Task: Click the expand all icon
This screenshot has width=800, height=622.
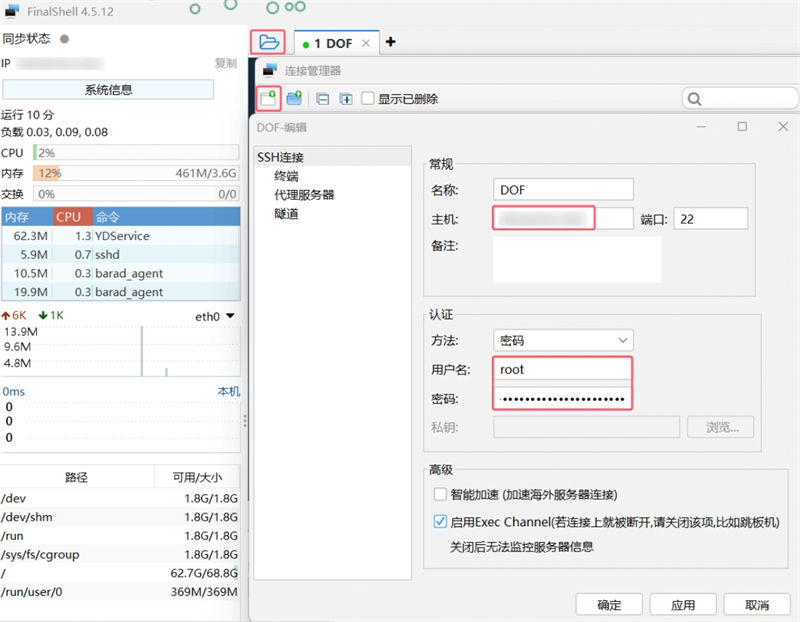Action: point(346,98)
